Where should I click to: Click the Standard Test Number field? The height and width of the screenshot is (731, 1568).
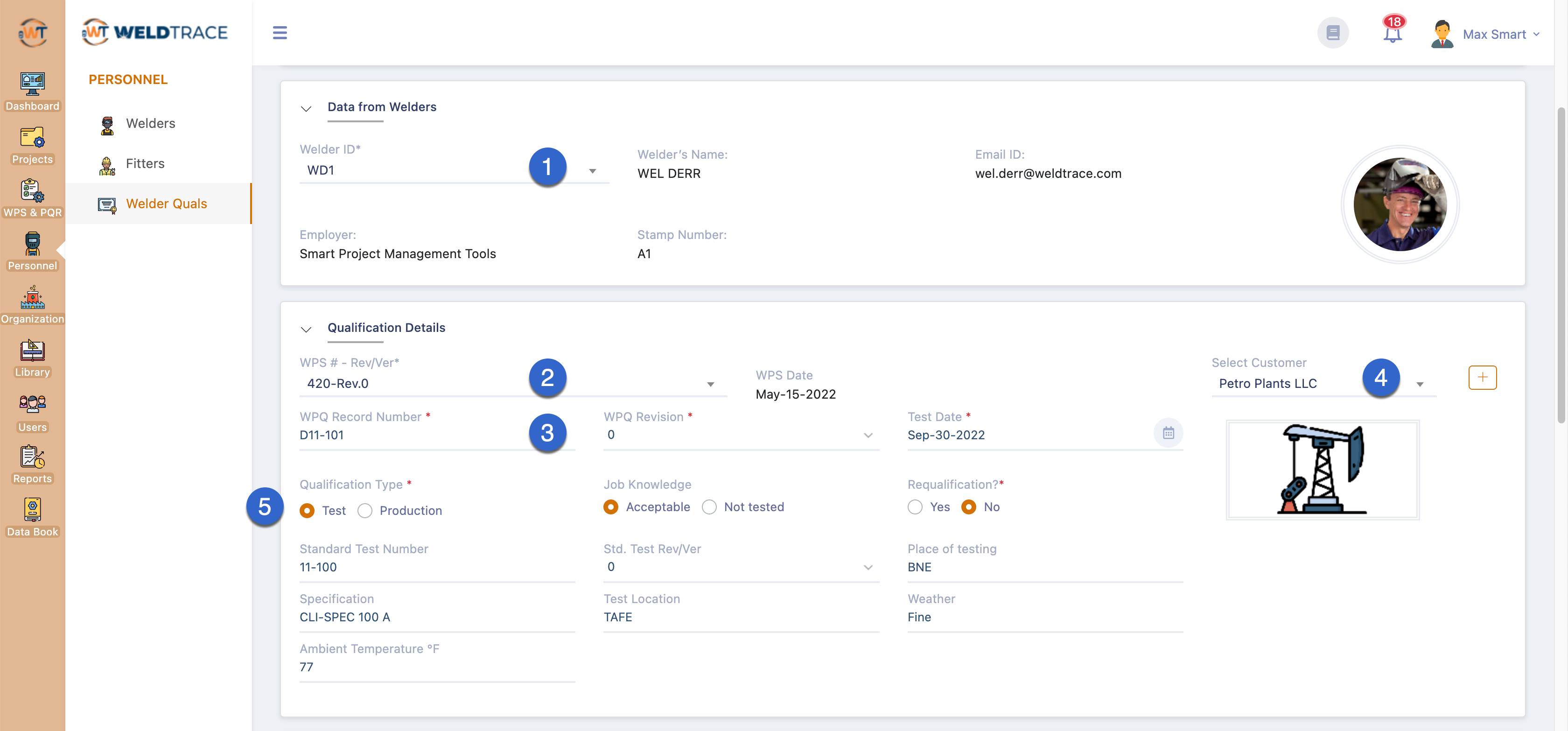436,567
